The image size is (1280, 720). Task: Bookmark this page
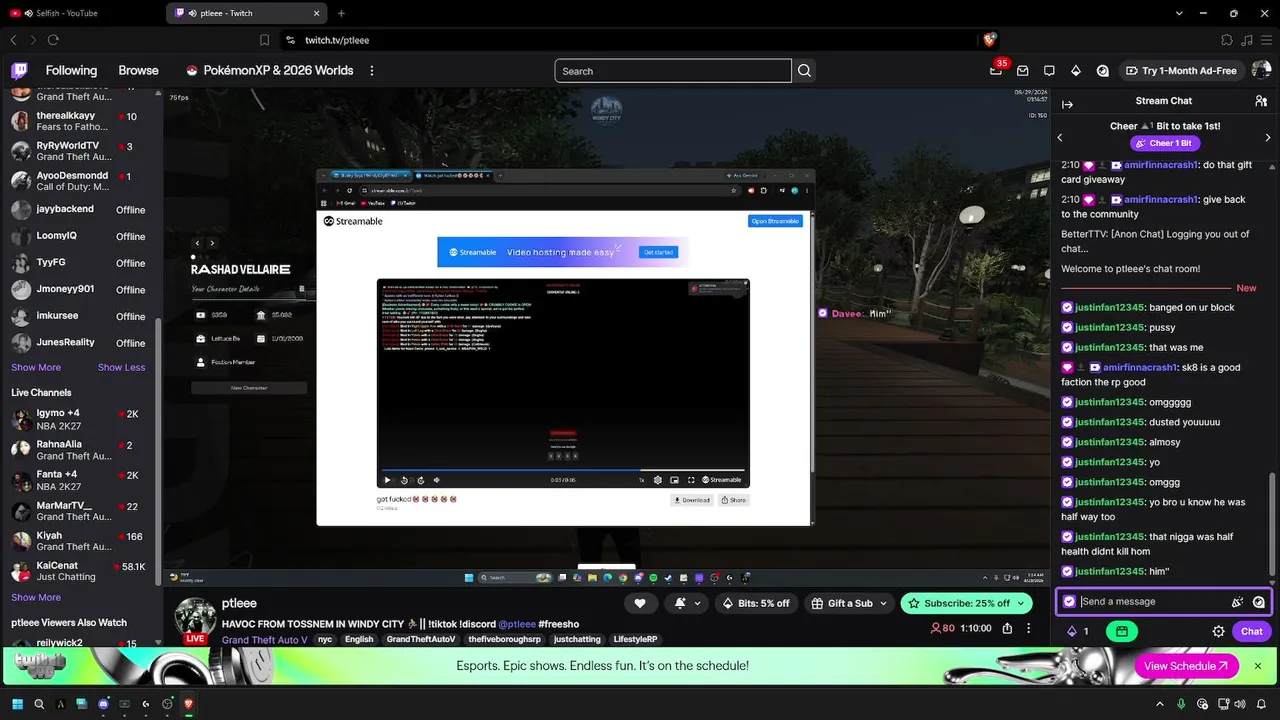pyautogui.click(x=264, y=40)
